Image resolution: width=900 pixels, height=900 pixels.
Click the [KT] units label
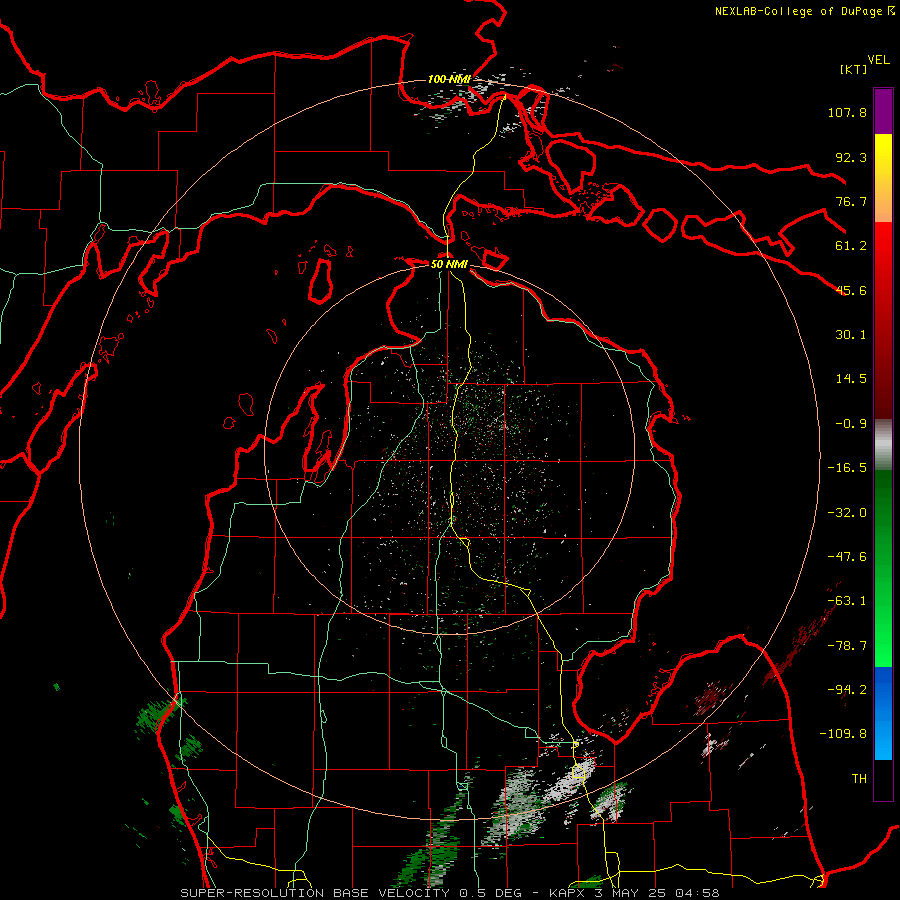(854, 69)
